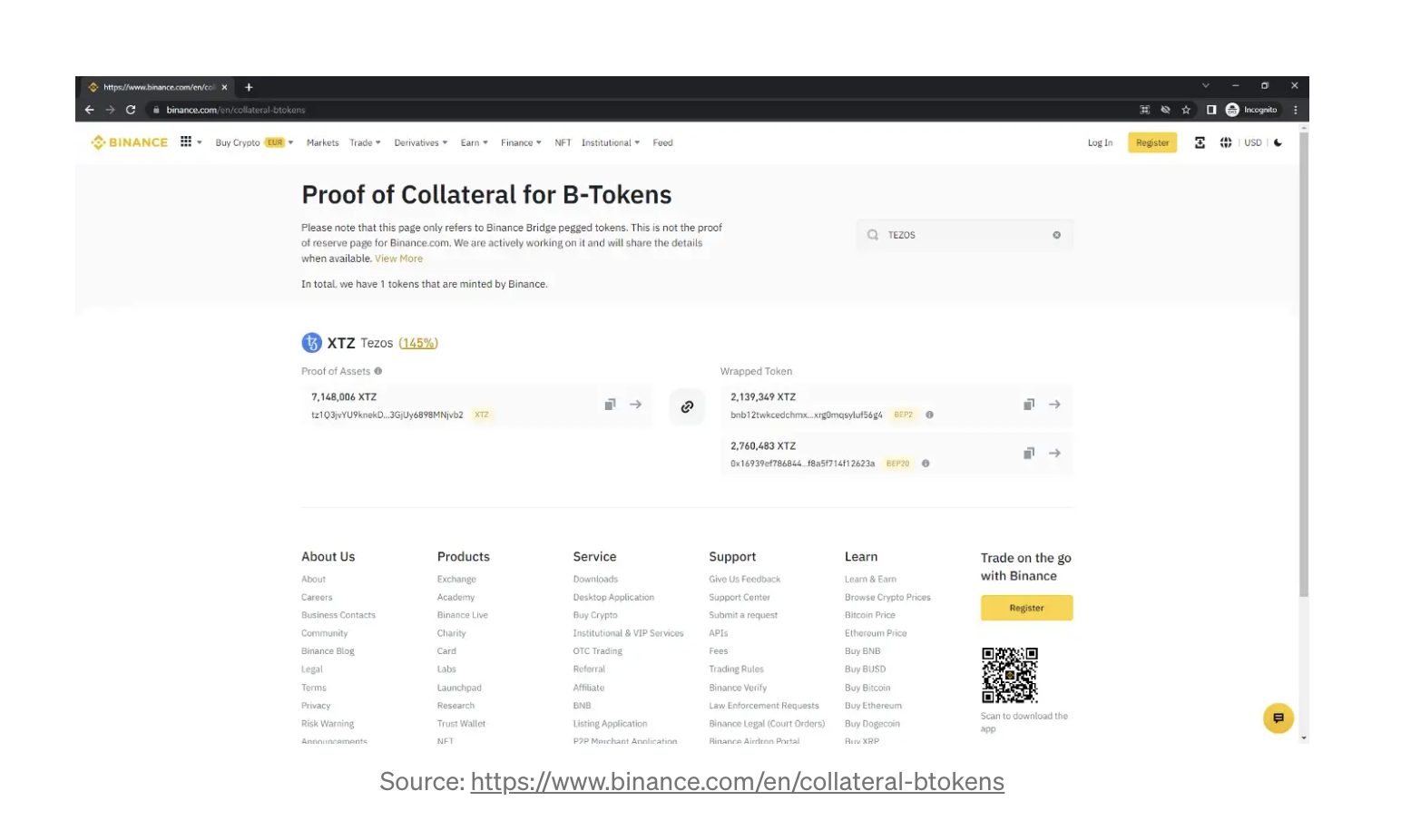
Task: Copy the 2,139,349 XTZ BEP2 address
Action: (1029, 405)
